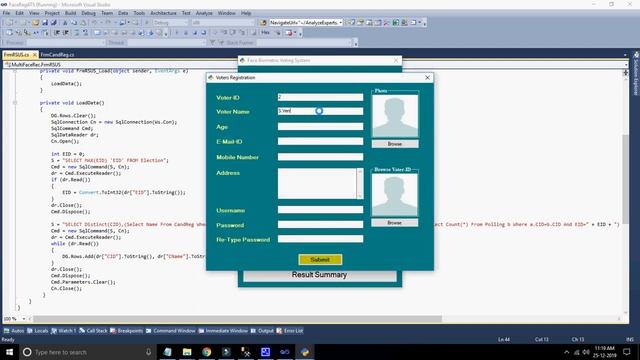Click Browse under Browse Voter ID box

tap(394, 222)
